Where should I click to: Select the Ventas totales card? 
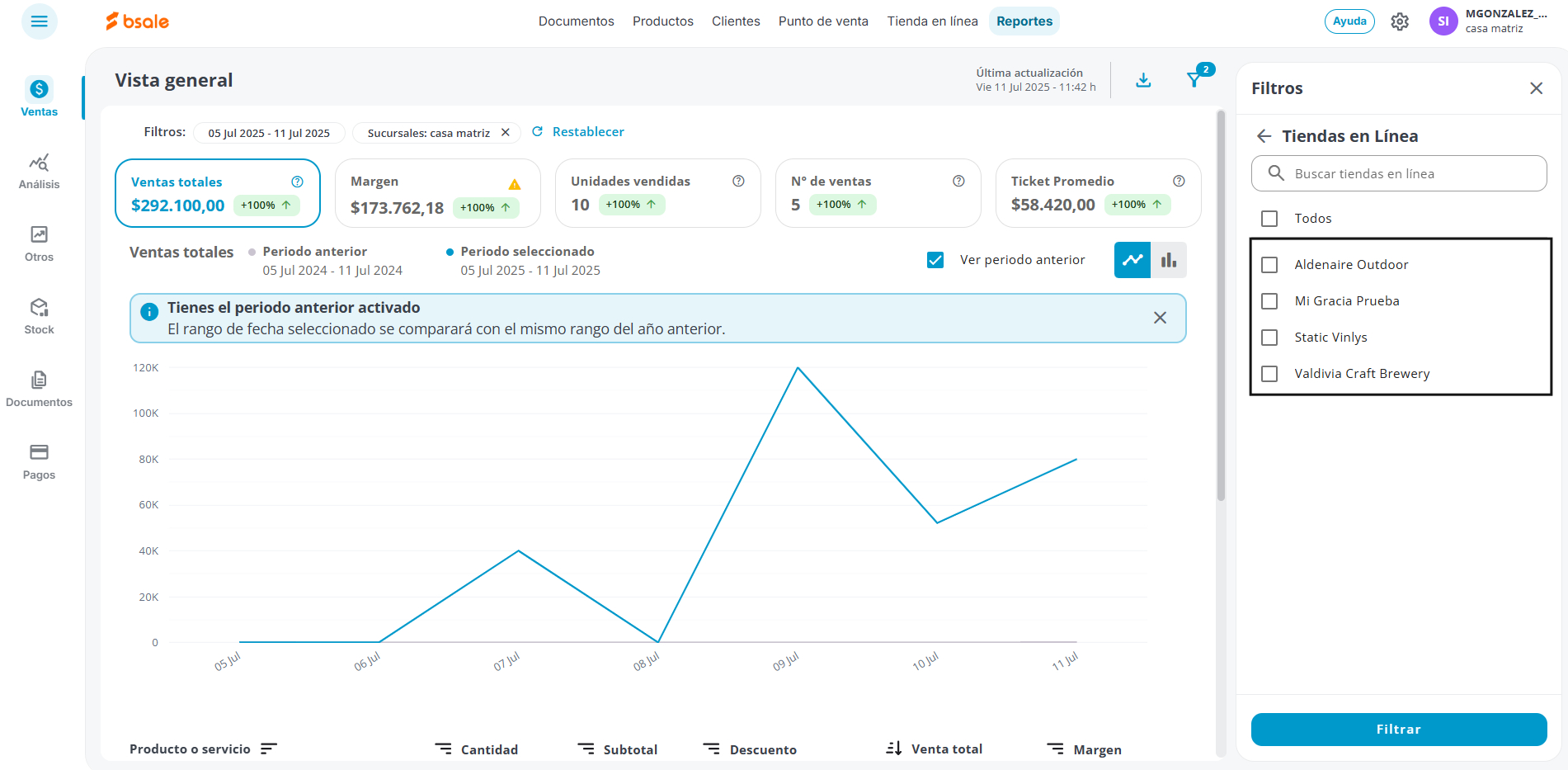tap(218, 193)
